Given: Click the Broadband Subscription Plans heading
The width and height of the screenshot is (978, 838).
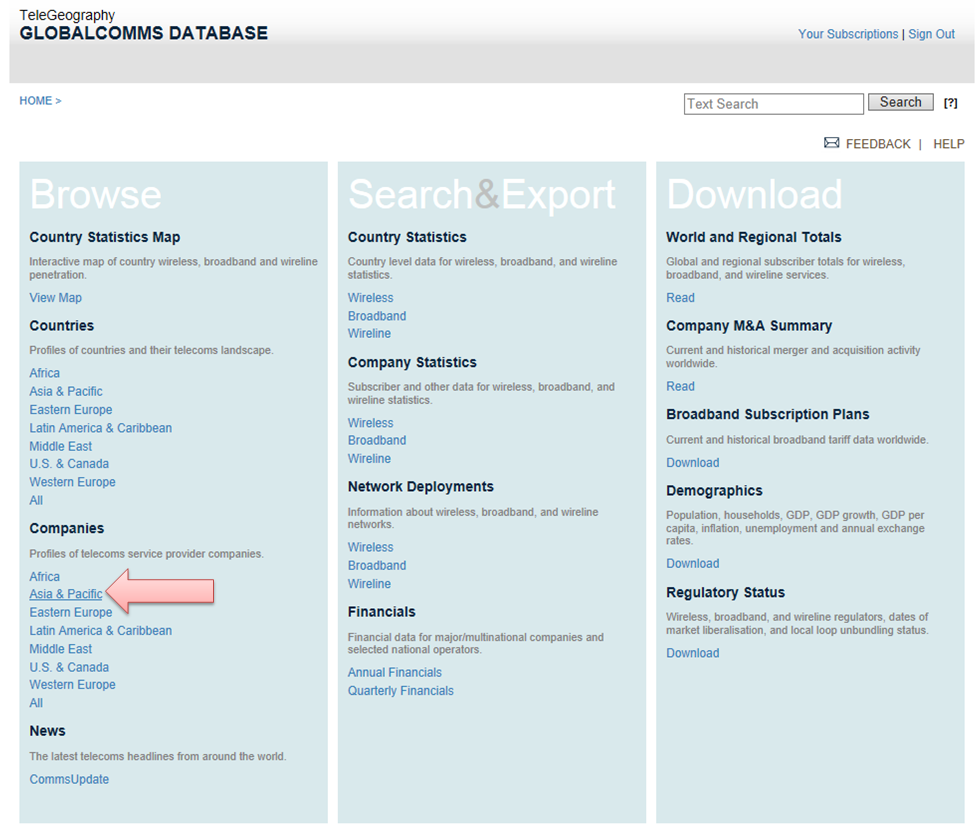Looking at the screenshot, I should pyautogui.click(x=767, y=414).
